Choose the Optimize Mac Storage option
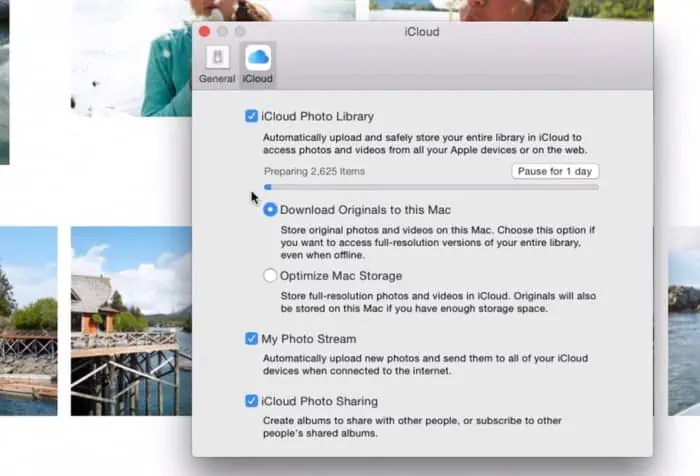 pyautogui.click(x=270, y=276)
